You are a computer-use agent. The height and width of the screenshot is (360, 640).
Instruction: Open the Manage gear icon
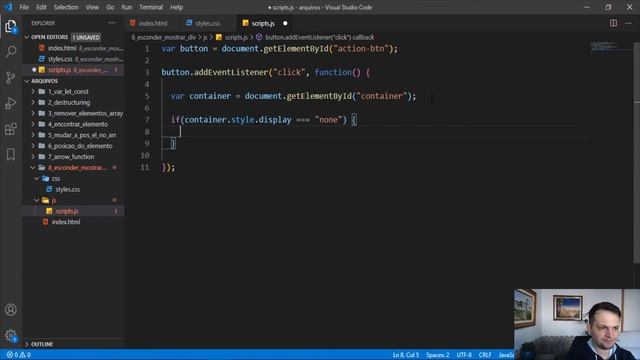pos(11,336)
